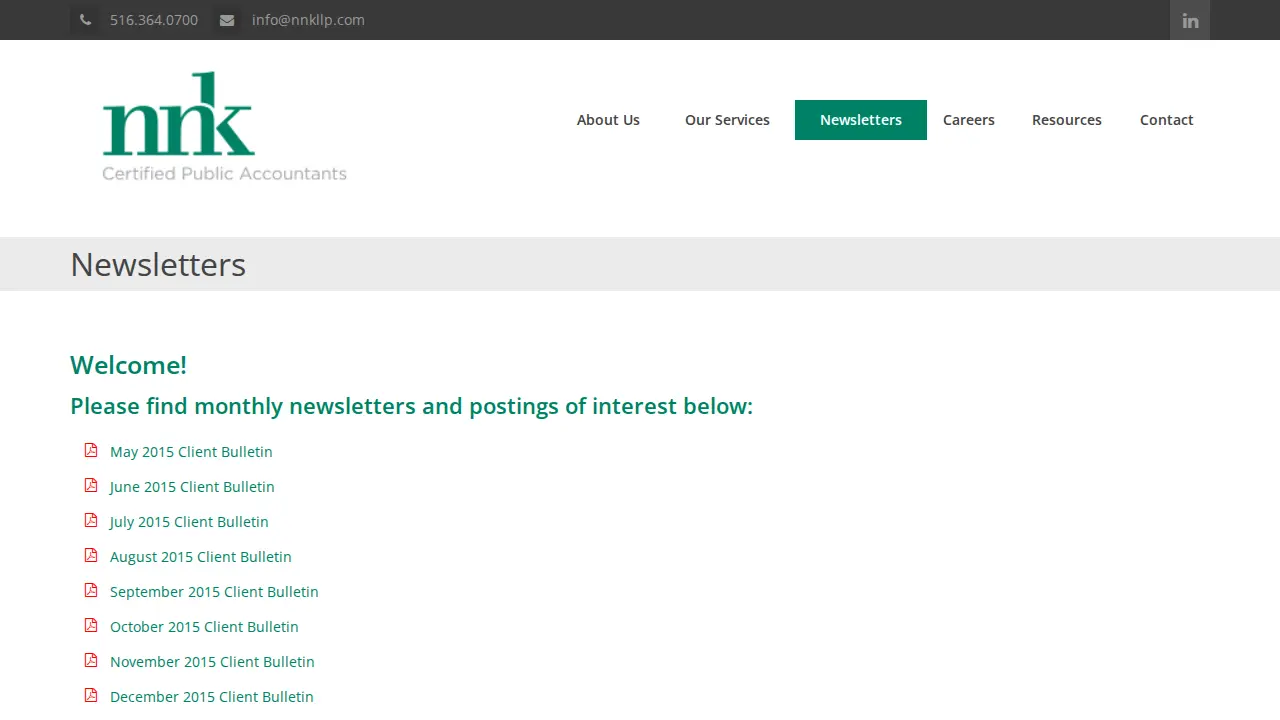Image resolution: width=1280 pixels, height=720 pixels.
Task: Click PDF icon beside September 2015 bulletin
Action: [x=91, y=590]
